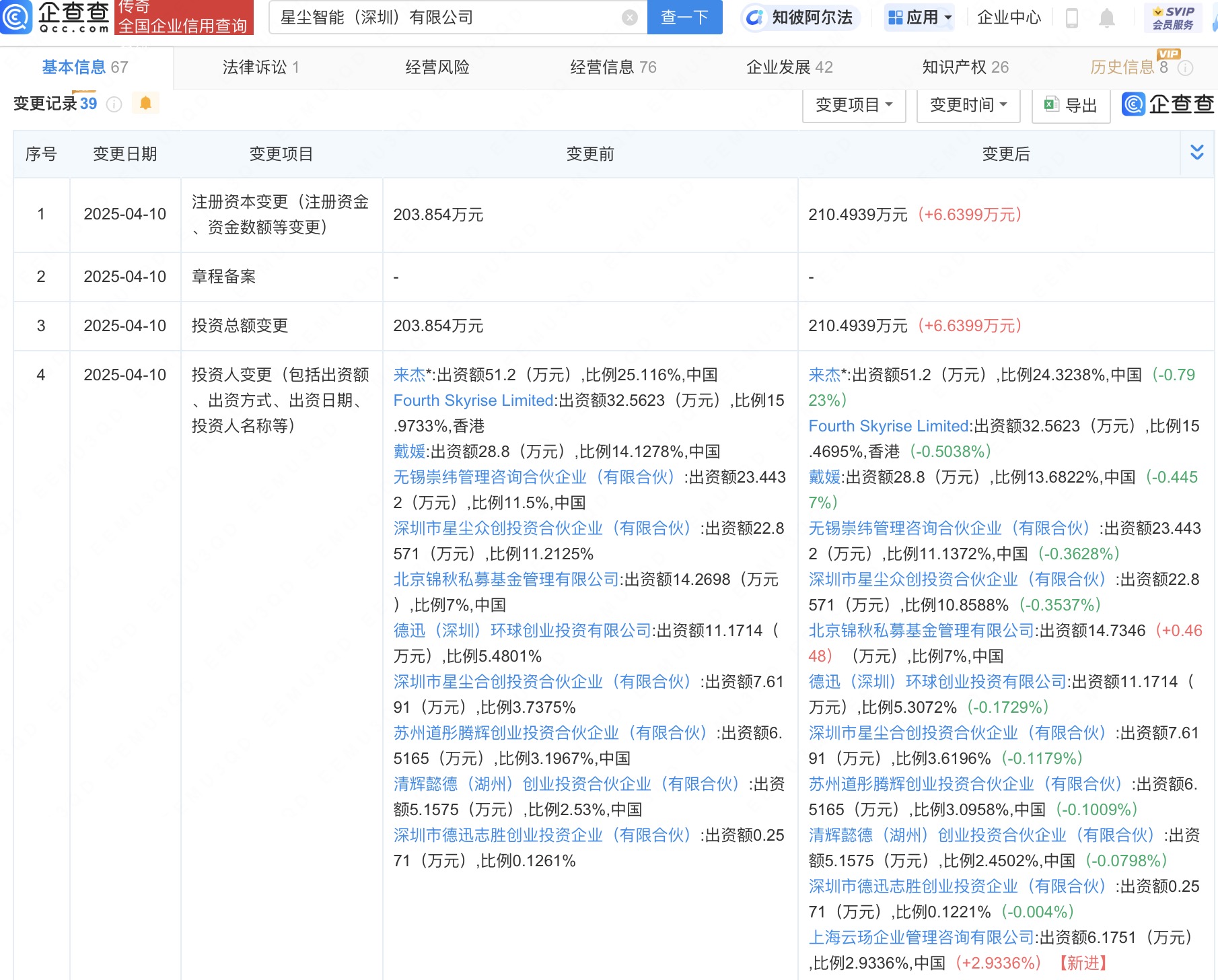This screenshot has width=1218, height=980.
Task: Switch to 历史信息 tab
Action: click(1129, 67)
